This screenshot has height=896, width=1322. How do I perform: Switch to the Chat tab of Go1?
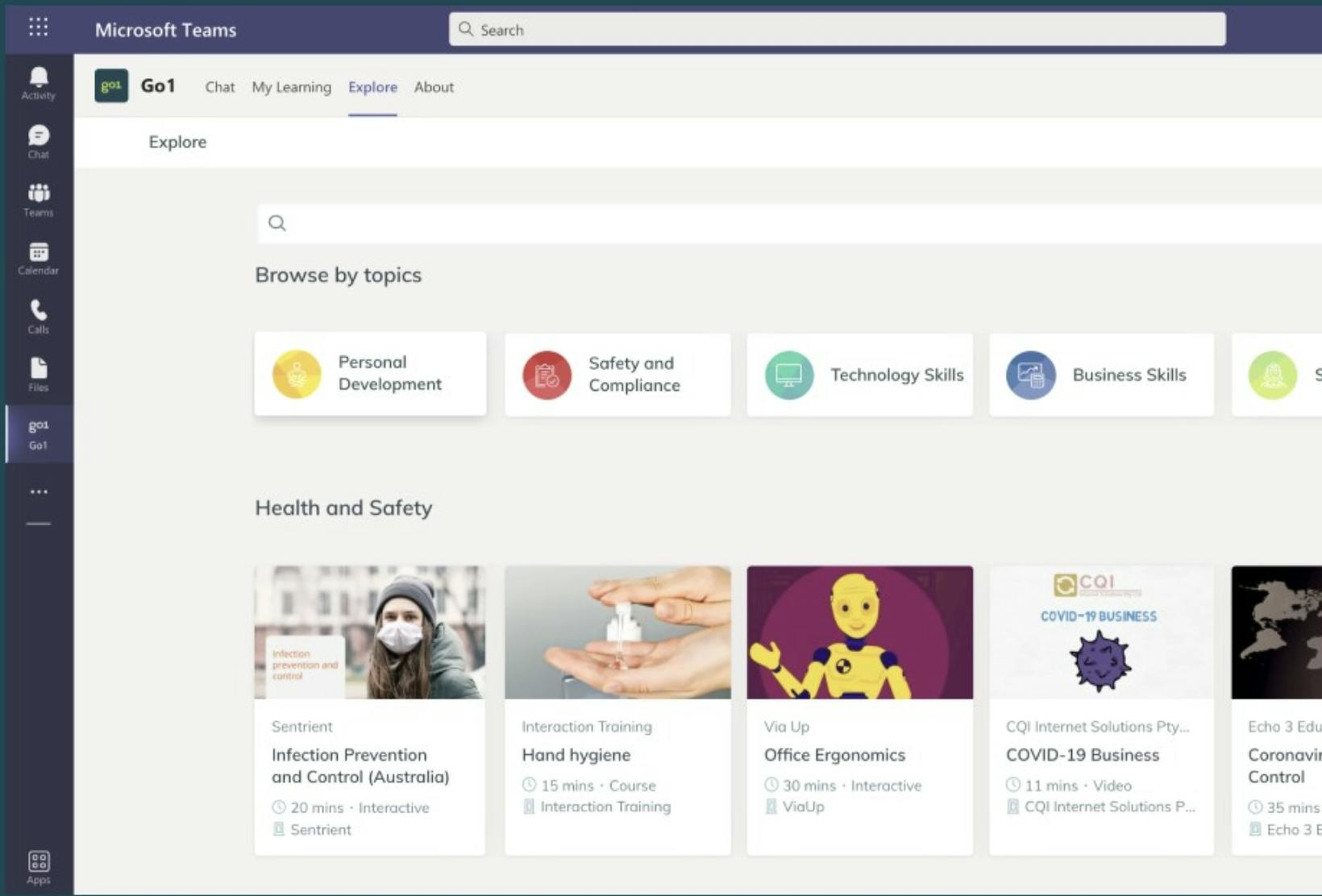click(219, 87)
